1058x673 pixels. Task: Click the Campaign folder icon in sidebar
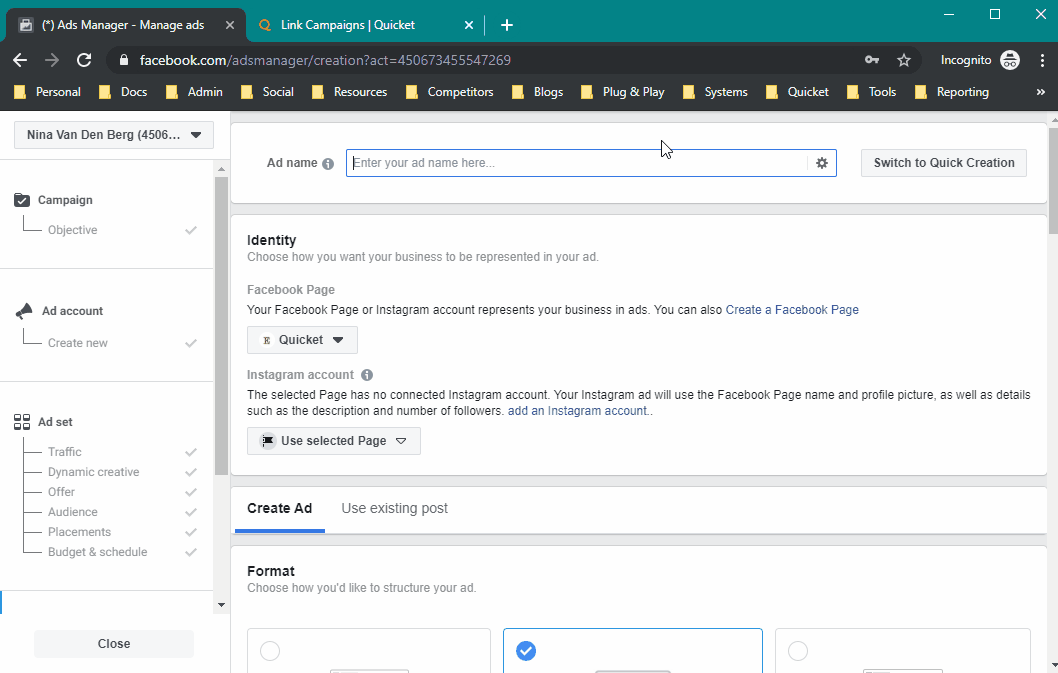[x=22, y=200]
